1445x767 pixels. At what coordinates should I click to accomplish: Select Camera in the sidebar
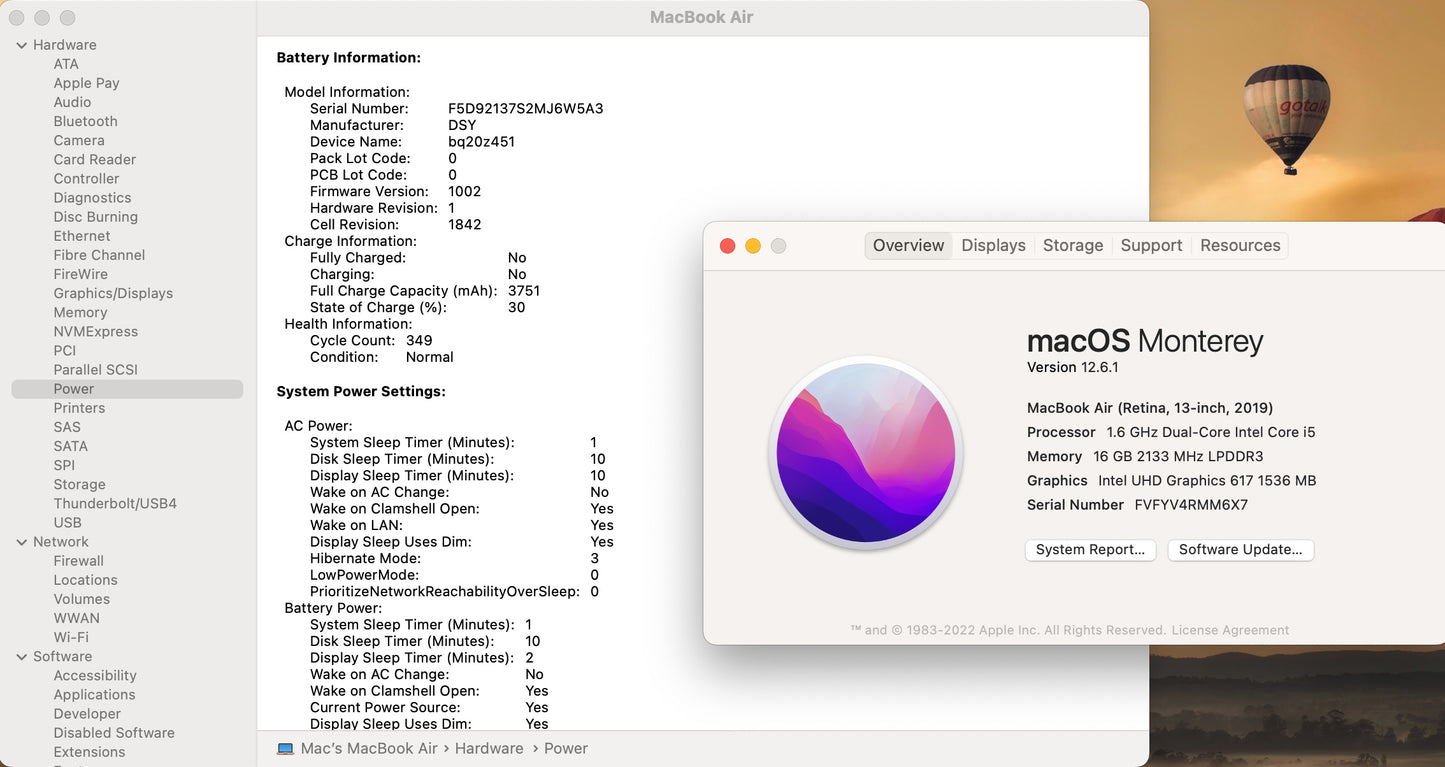point(79,141)
